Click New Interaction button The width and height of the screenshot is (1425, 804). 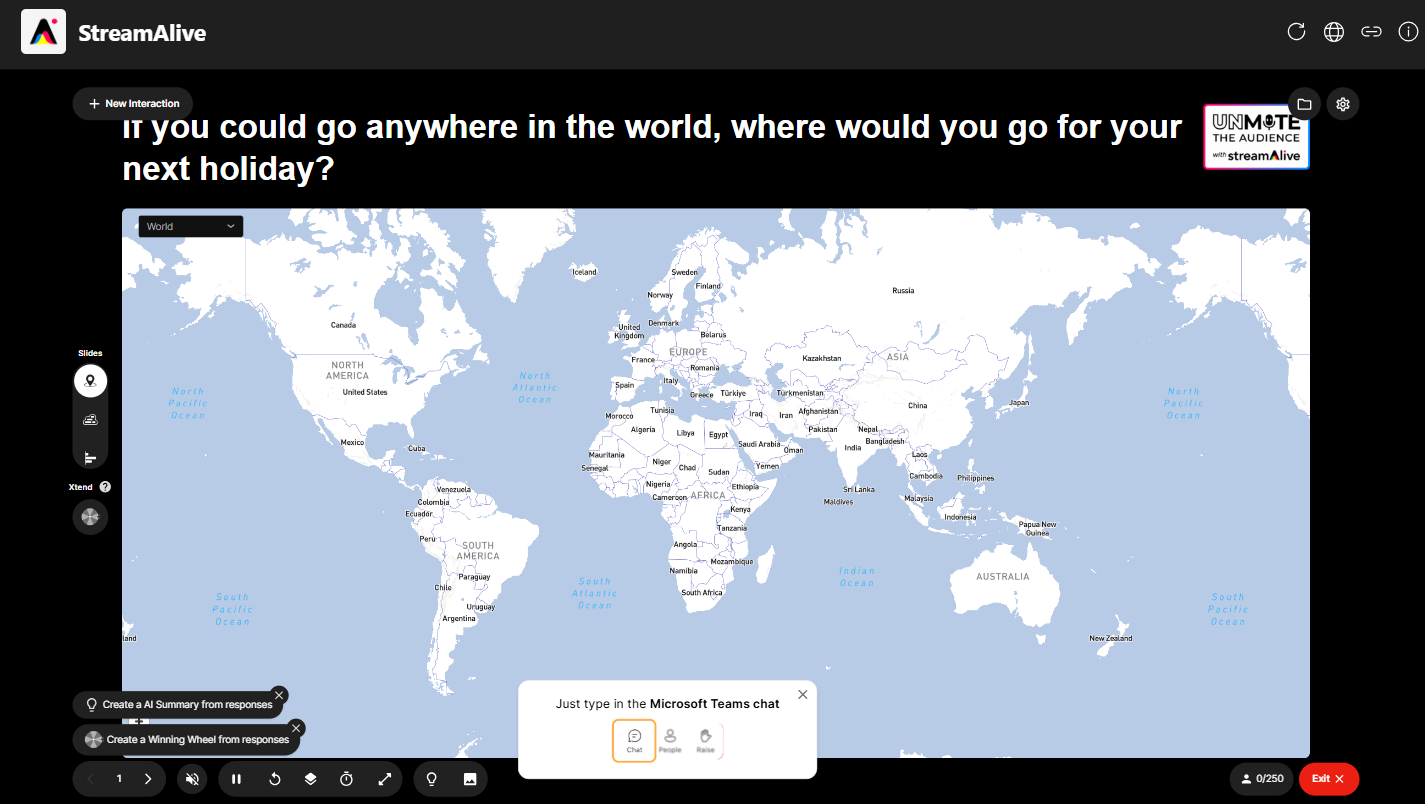tap(133, 104)
